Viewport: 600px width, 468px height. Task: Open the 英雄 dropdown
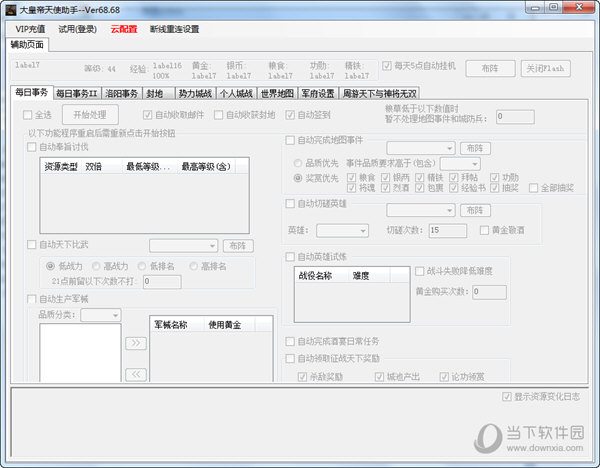point(342,231)
